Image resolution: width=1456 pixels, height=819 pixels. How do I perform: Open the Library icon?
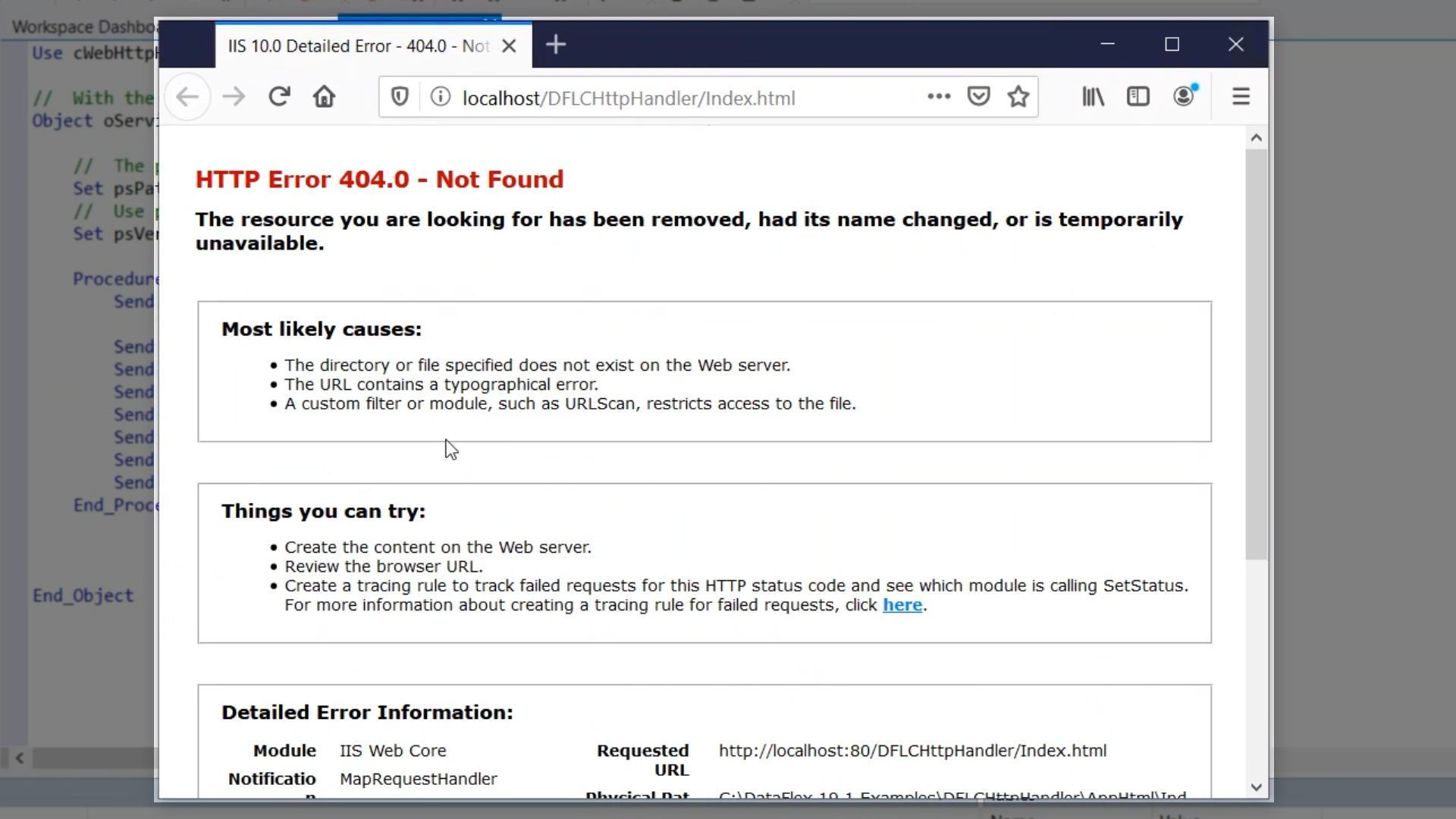(x=1093, y=97)
